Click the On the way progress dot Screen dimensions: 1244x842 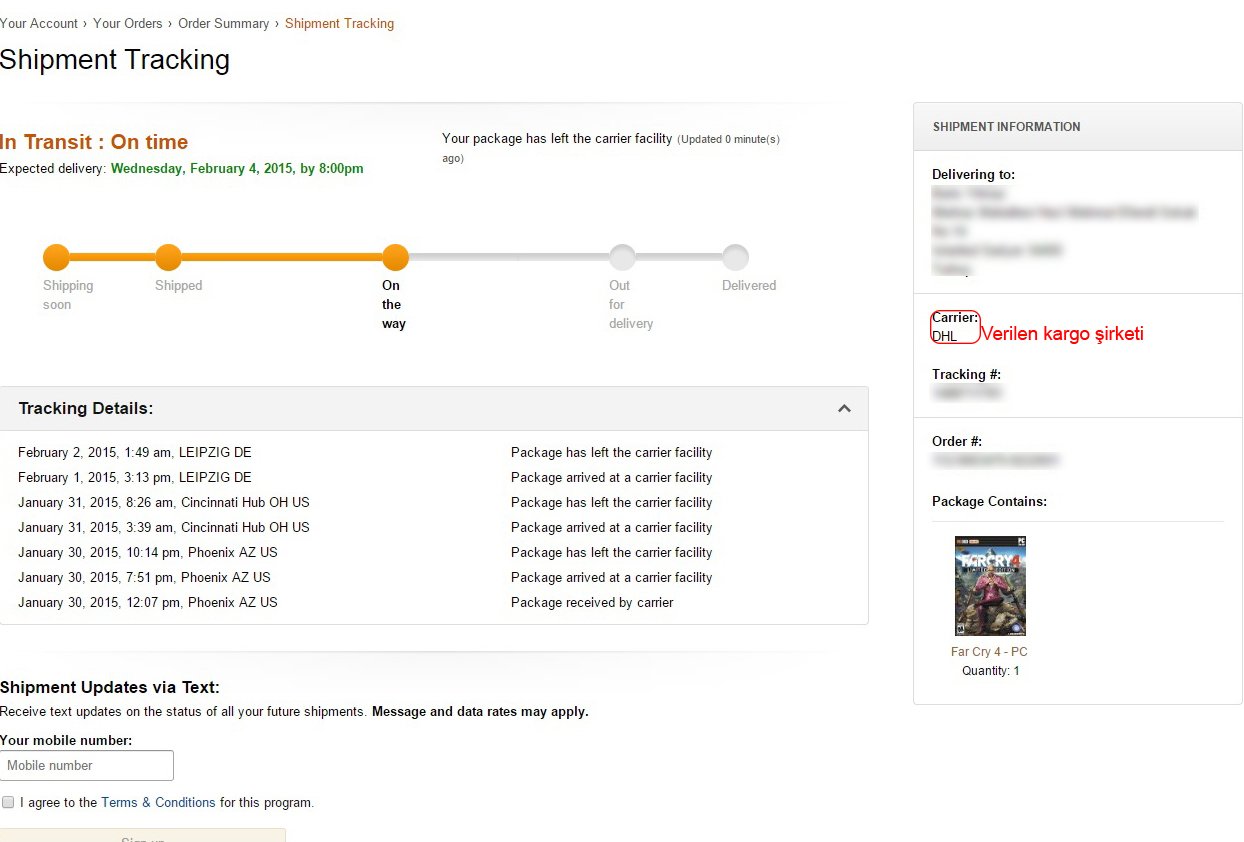(x=395, y=258)
